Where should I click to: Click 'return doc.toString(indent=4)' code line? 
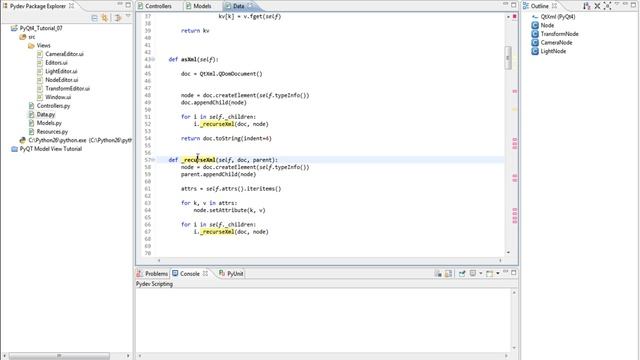[226, 138]
